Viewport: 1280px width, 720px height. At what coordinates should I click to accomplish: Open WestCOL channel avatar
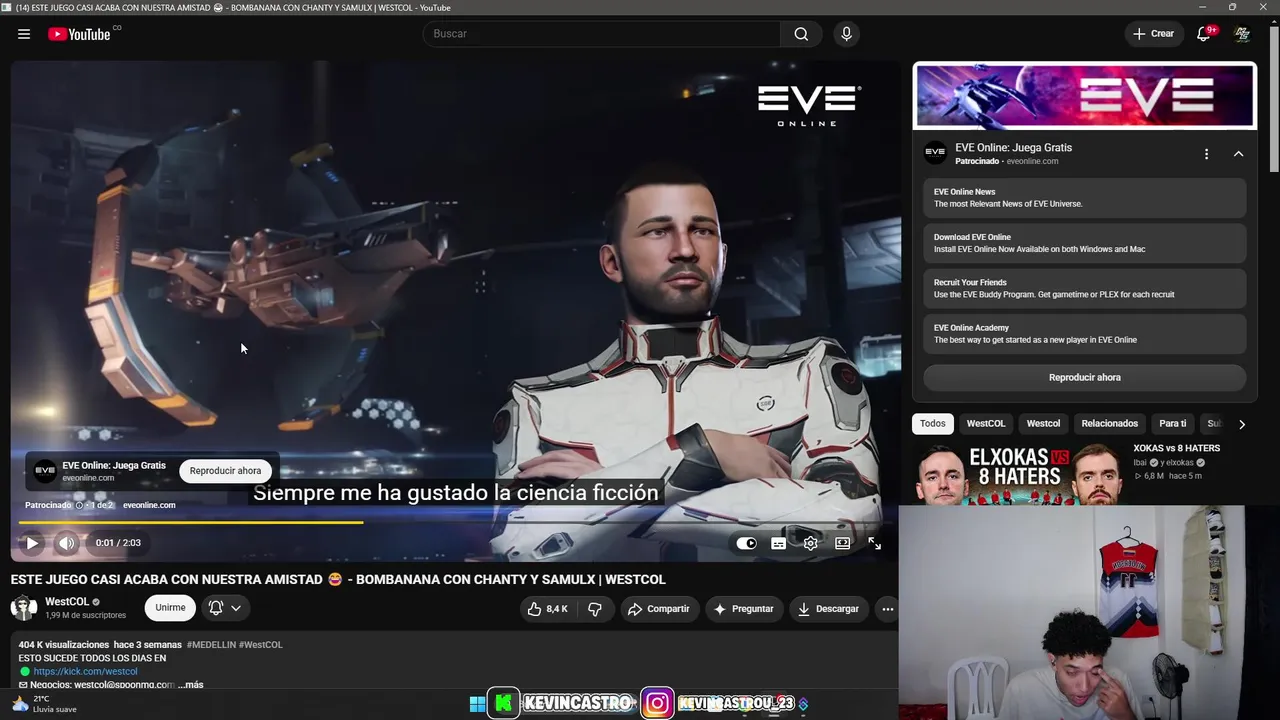[24, 607]
